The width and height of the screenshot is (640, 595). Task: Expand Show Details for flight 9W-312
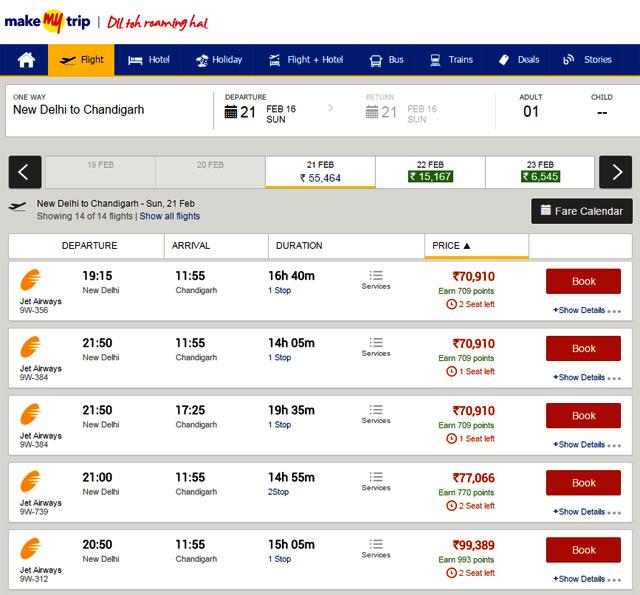[587, 579]
